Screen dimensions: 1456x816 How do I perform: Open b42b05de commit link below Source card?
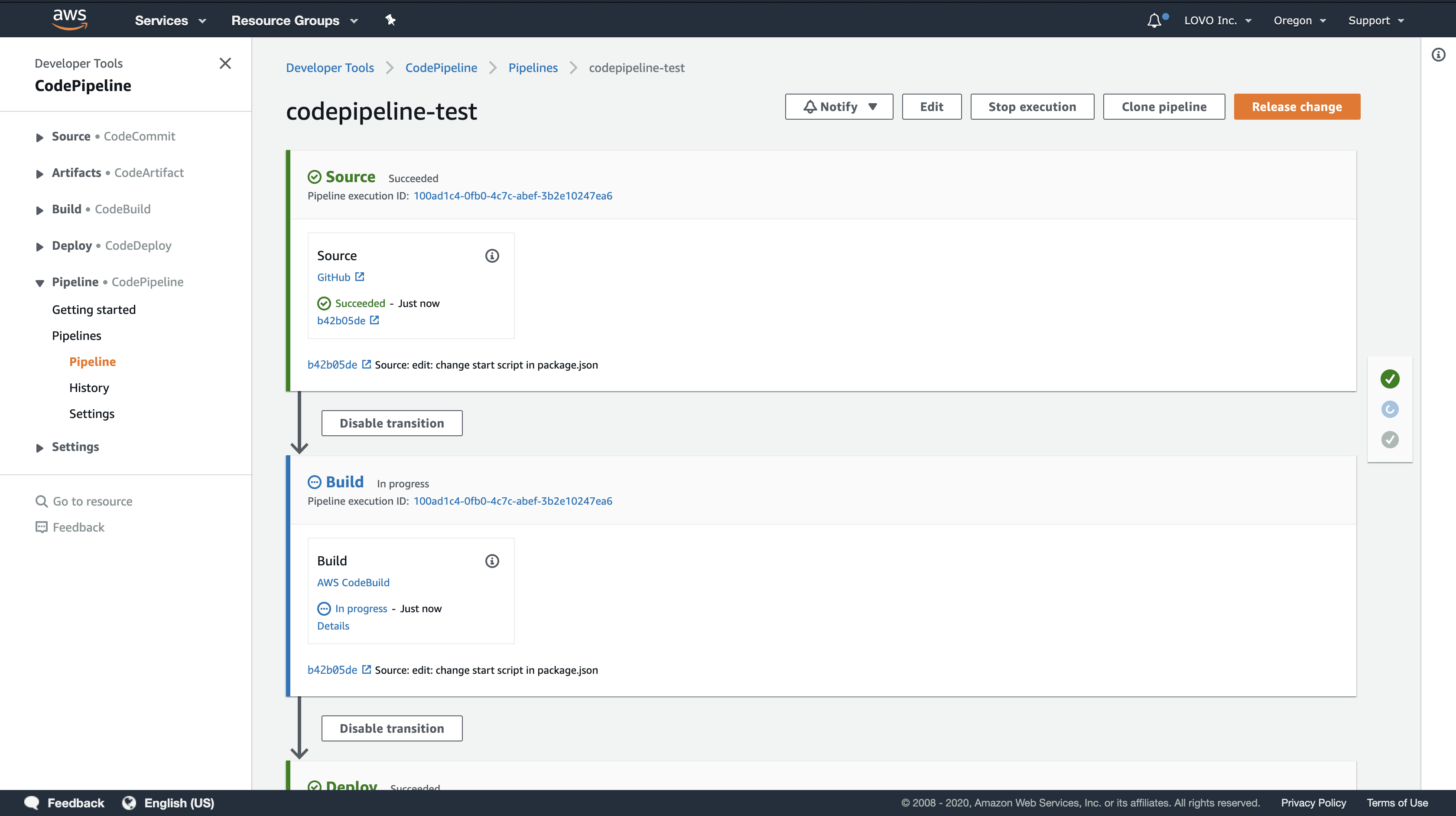(332, 365)
